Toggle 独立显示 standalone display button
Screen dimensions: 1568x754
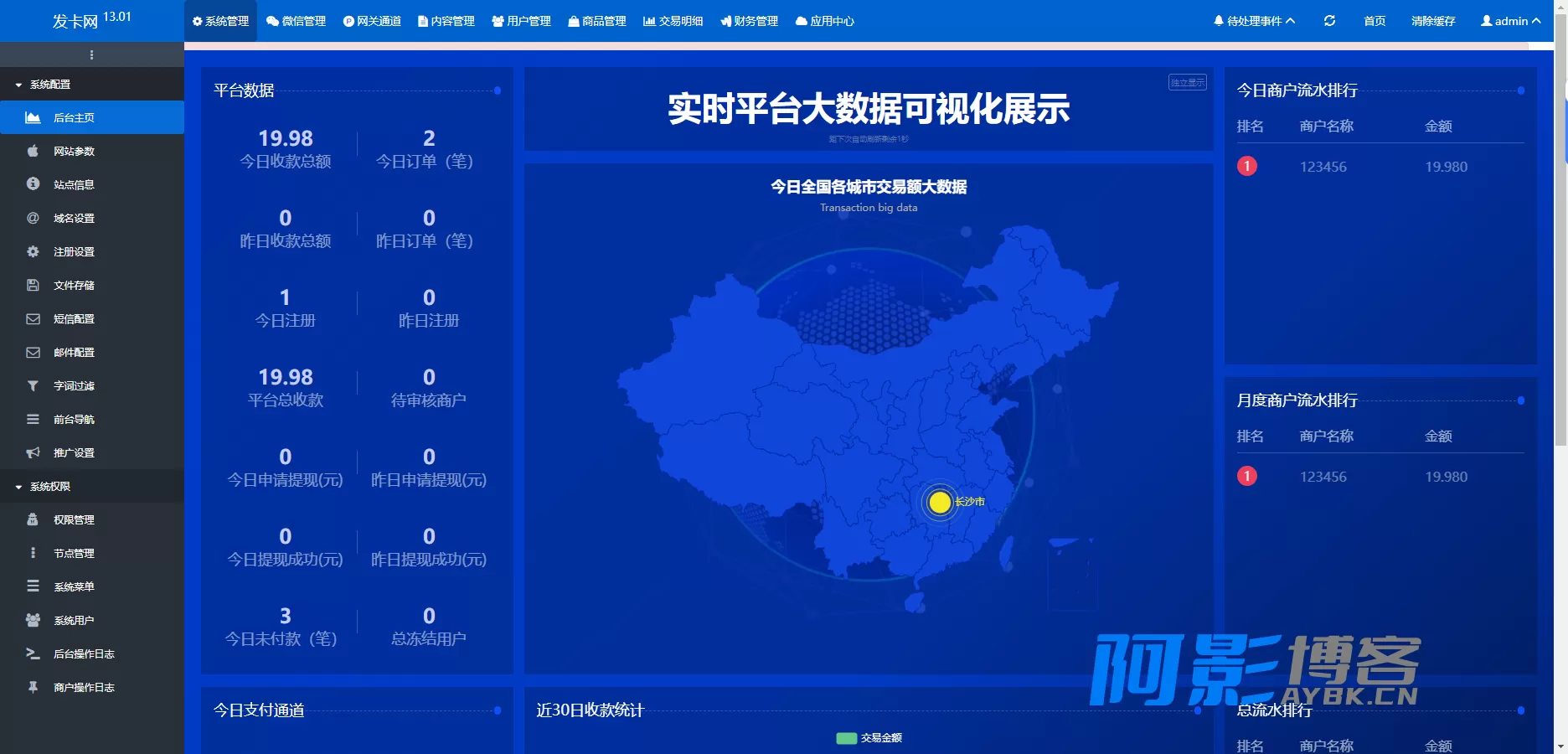[1187, 82]
